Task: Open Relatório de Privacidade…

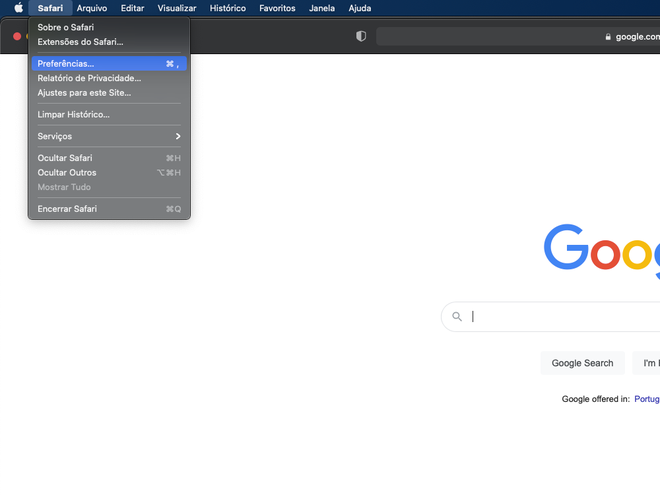Action: 109,78
